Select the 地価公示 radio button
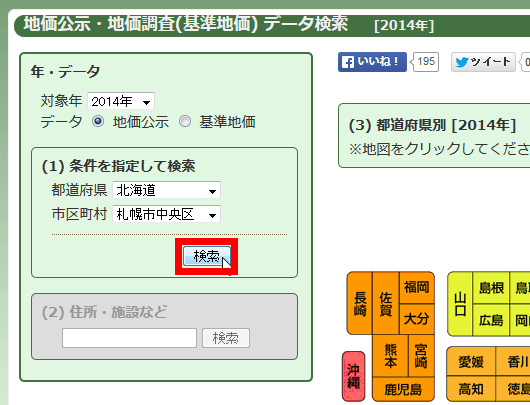 point(98,121)
